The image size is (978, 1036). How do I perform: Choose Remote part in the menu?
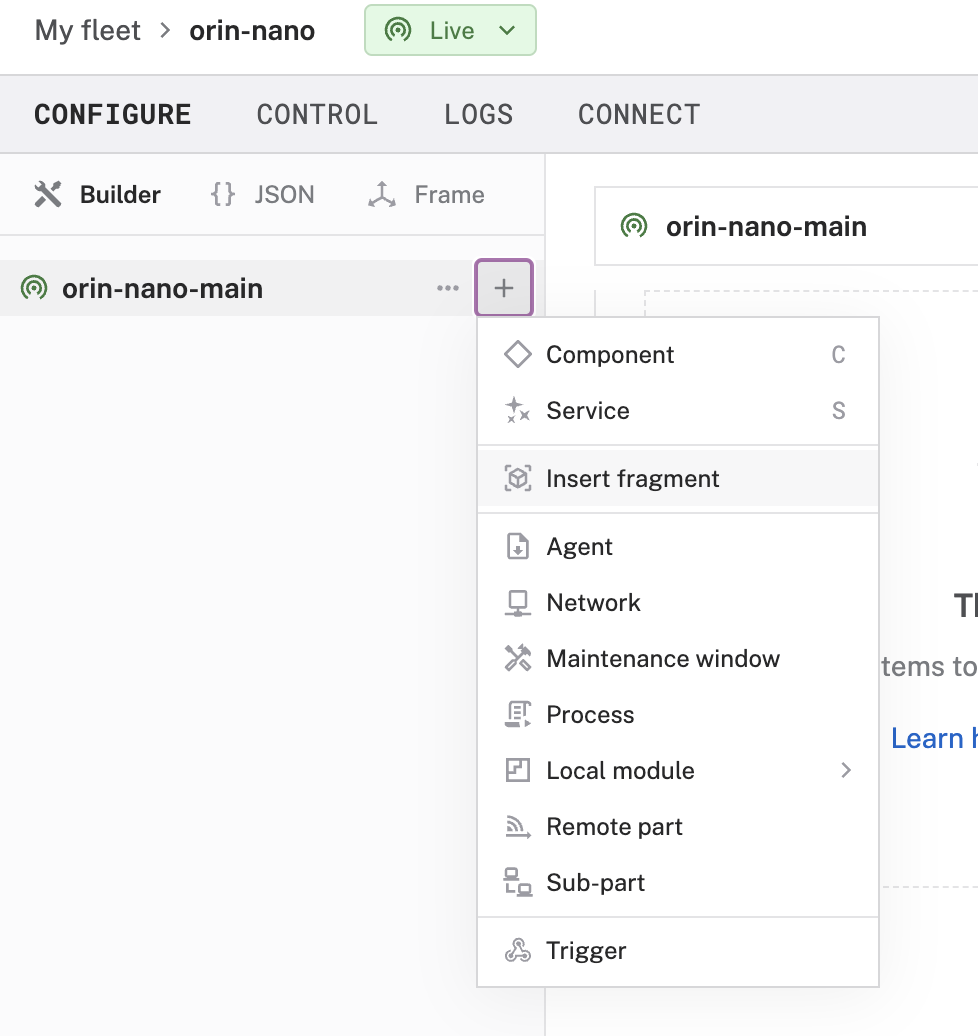614,827
